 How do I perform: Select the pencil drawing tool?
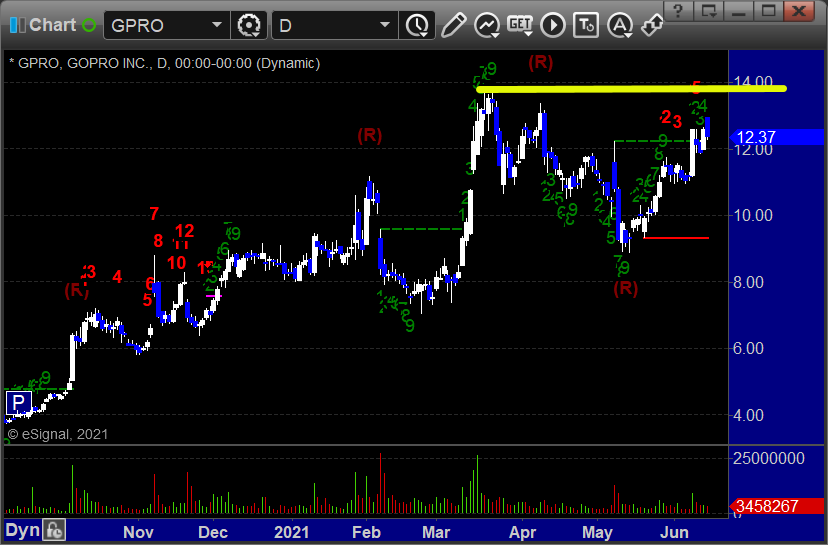(453, 25)
